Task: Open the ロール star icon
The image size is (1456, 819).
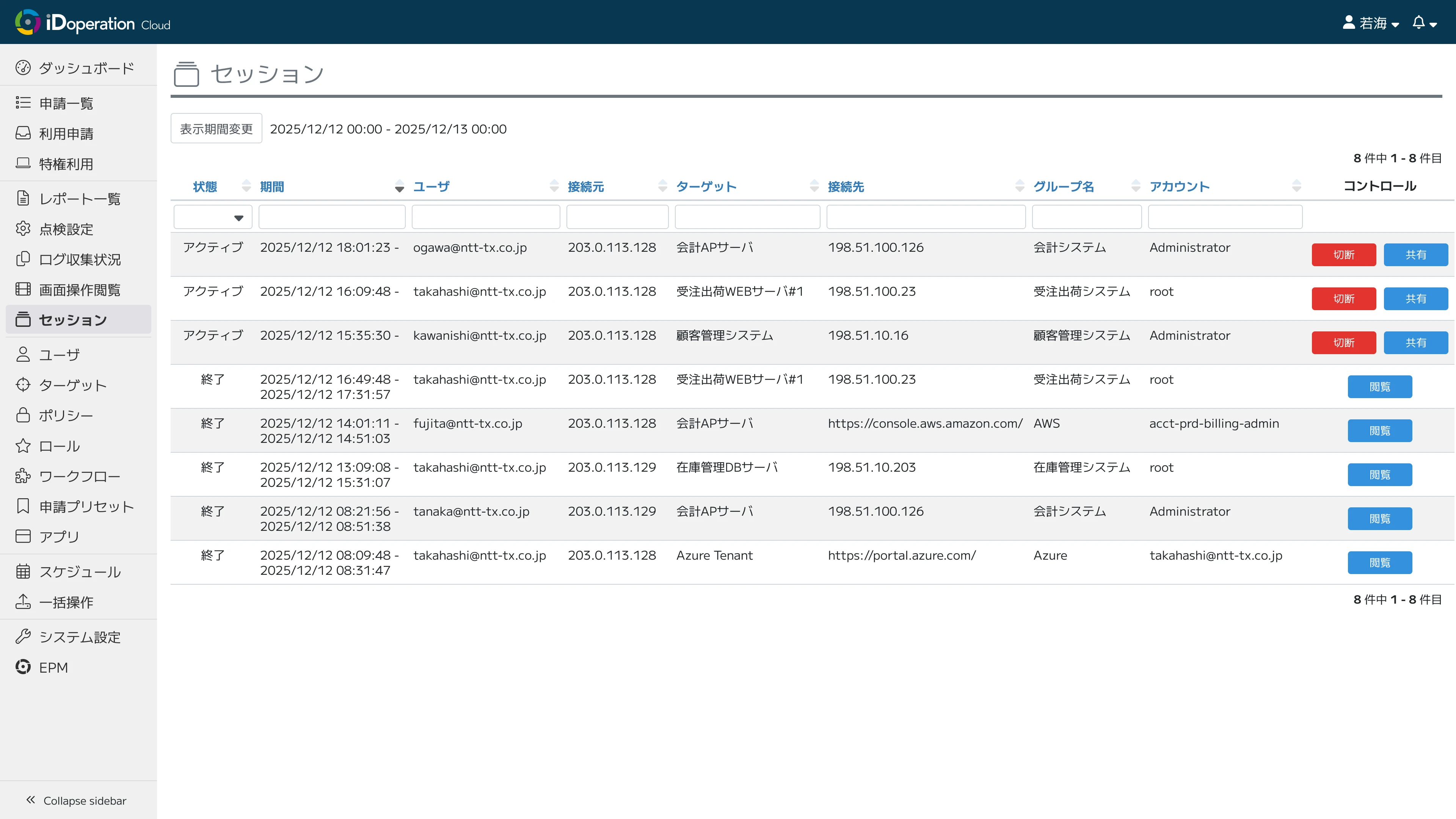Action: [x=23, y=446]
